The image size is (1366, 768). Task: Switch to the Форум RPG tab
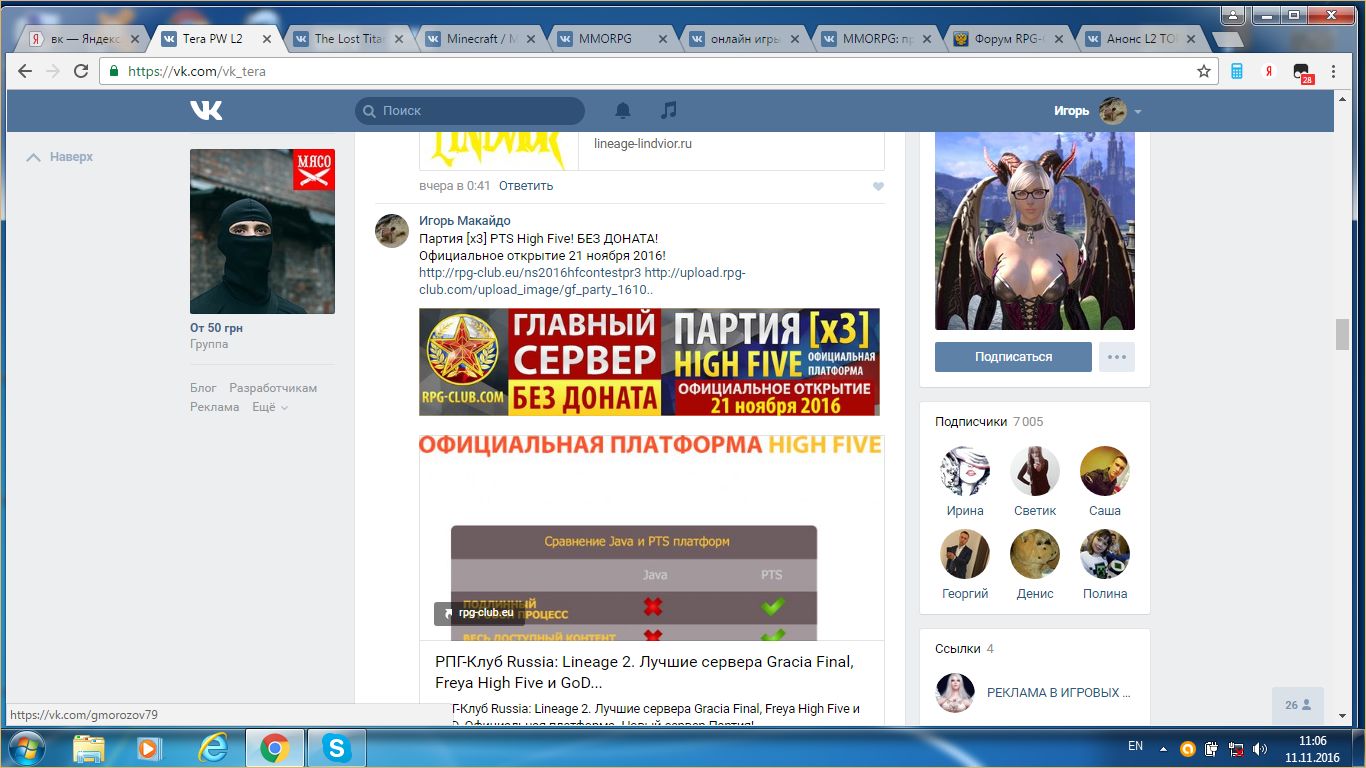point(1009,39)
